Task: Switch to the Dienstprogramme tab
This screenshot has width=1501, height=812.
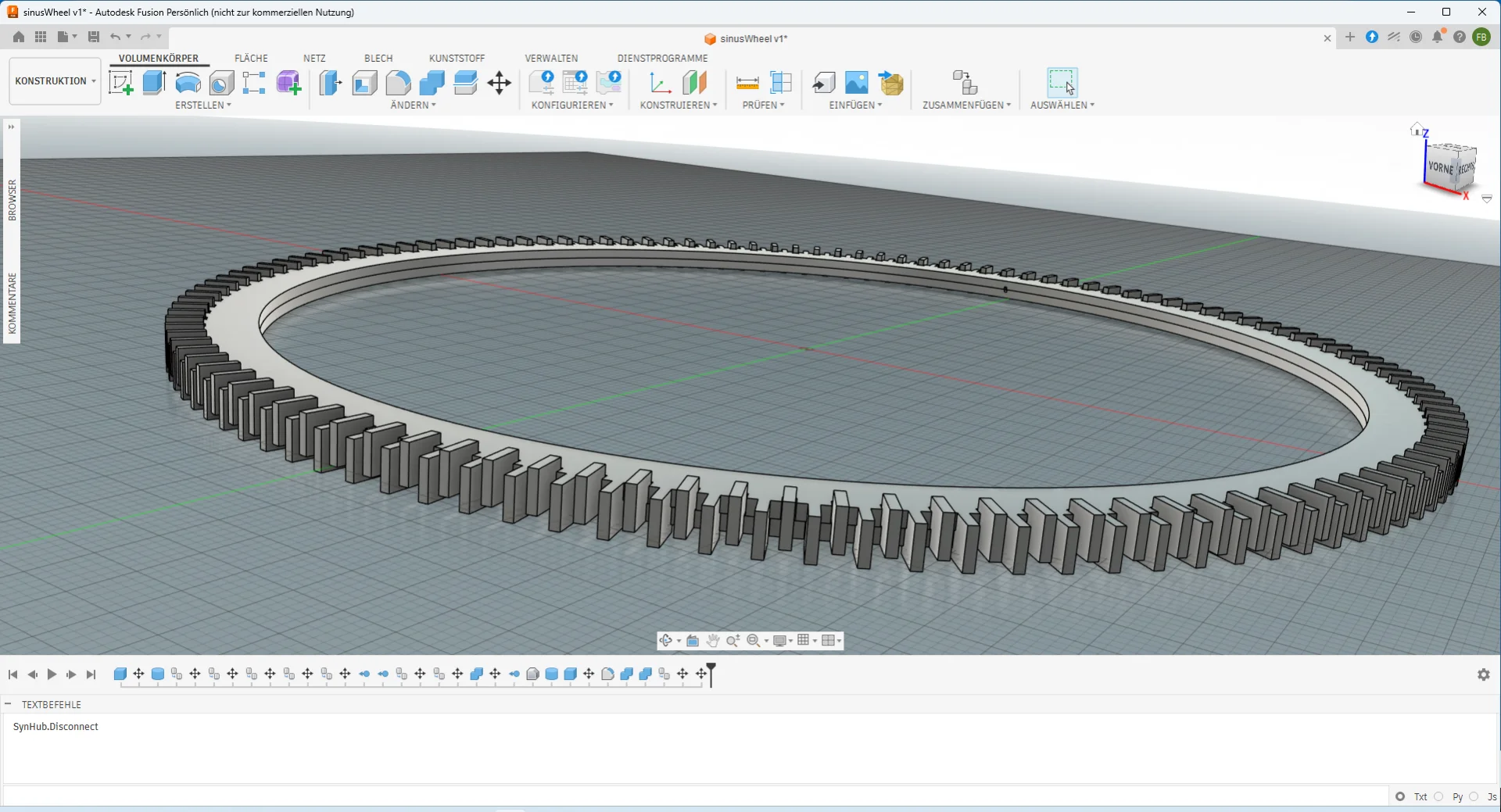Action: point(662,58)
